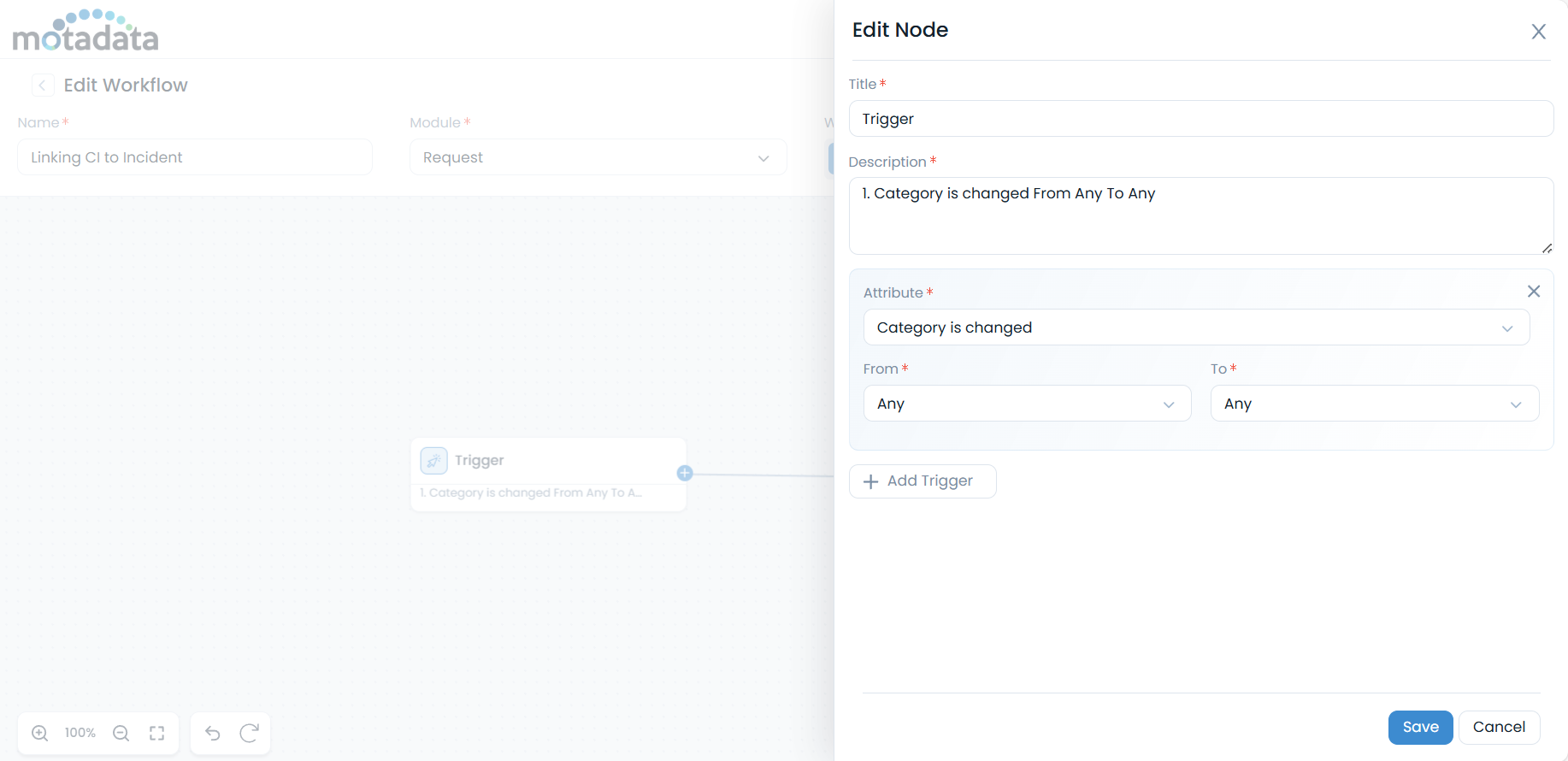Open the Attribute dropdown

coord(1196,327)
